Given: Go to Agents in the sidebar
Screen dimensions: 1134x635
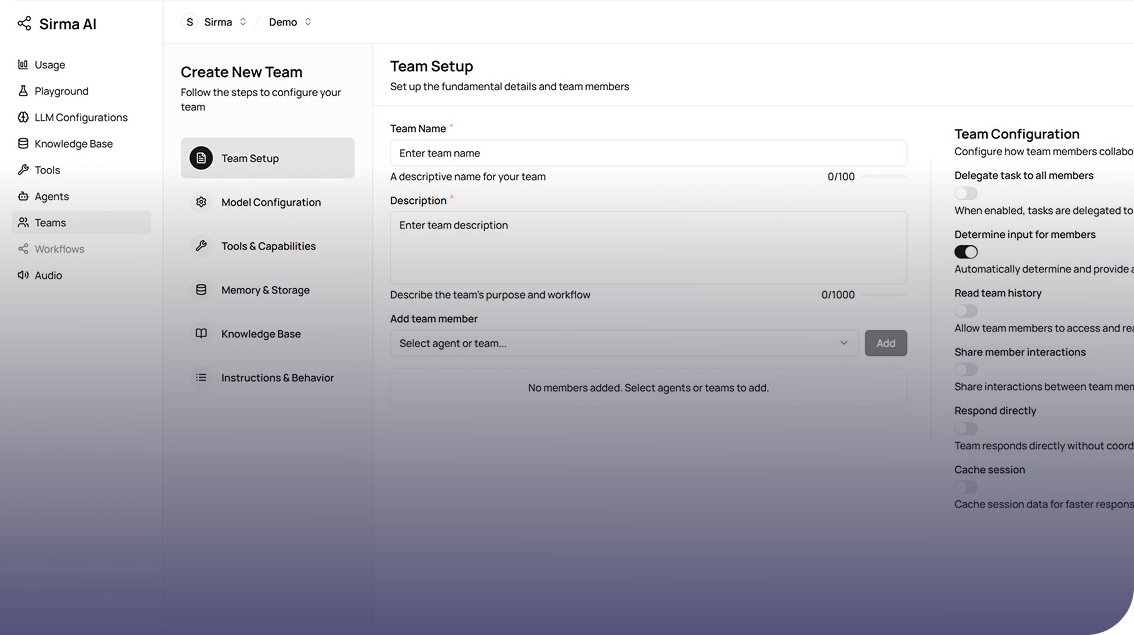Looking at the screenshot, I should [52, 197].
